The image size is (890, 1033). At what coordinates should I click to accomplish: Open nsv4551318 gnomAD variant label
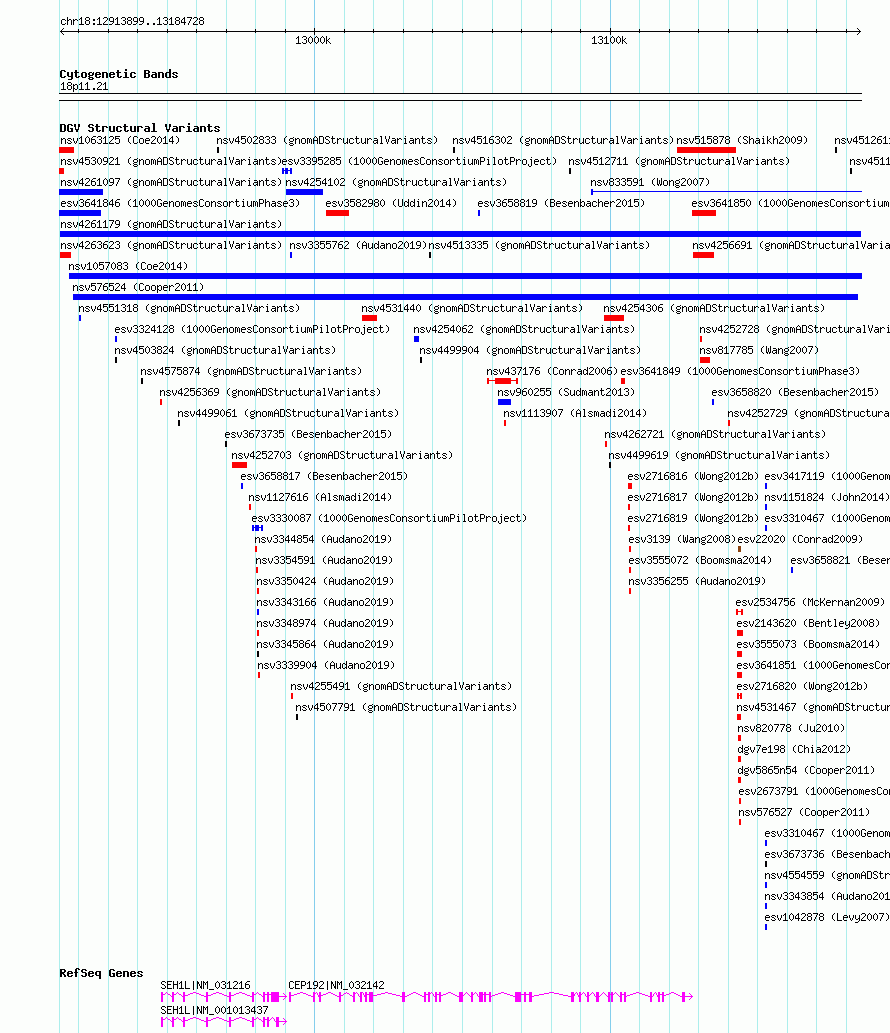coord(189,308)
